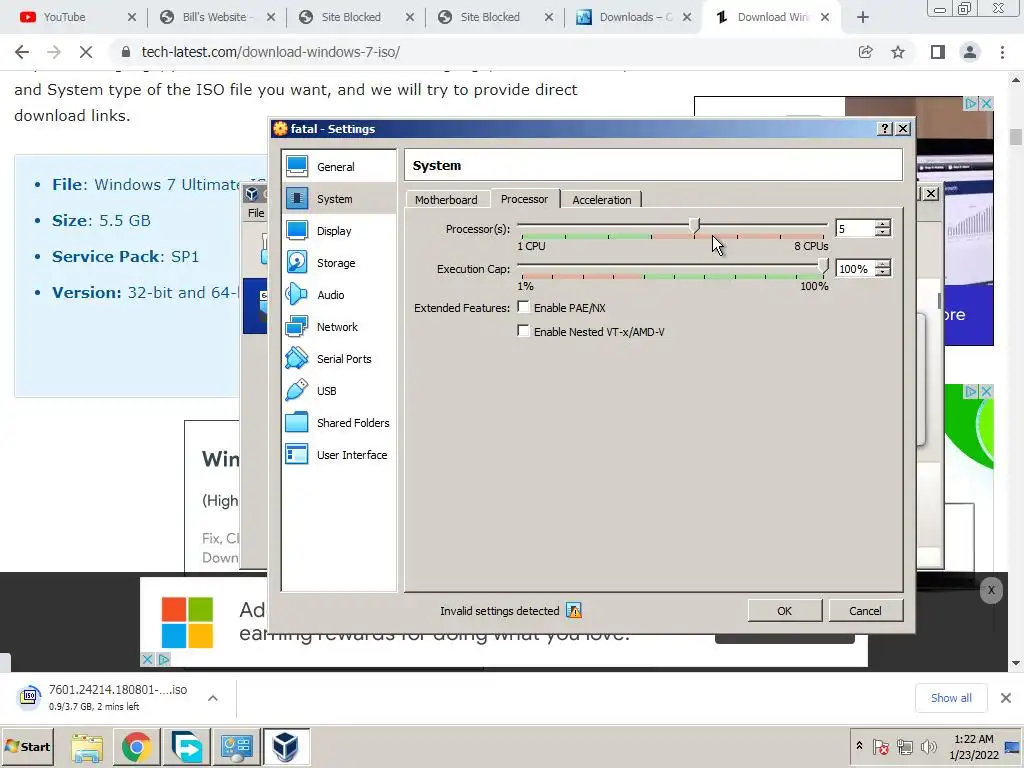Go back to previous page
Image resolution: width=1024 pixels, height=768 pixels.
click(x=22, y=52)
